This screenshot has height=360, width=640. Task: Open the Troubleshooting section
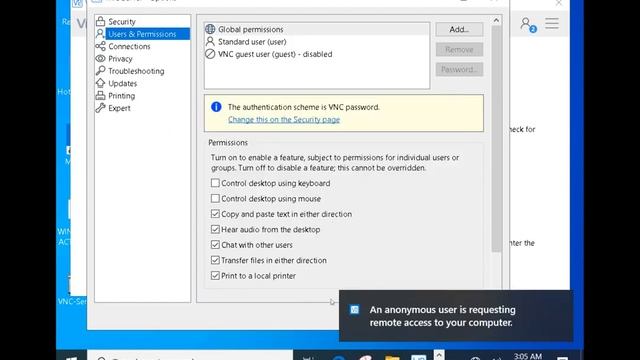pos(136,71)
